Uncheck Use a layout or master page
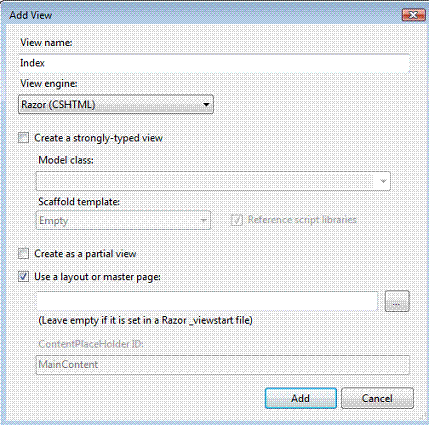The width and height of the screenshot is (429, 425). (x=23, y=276)
